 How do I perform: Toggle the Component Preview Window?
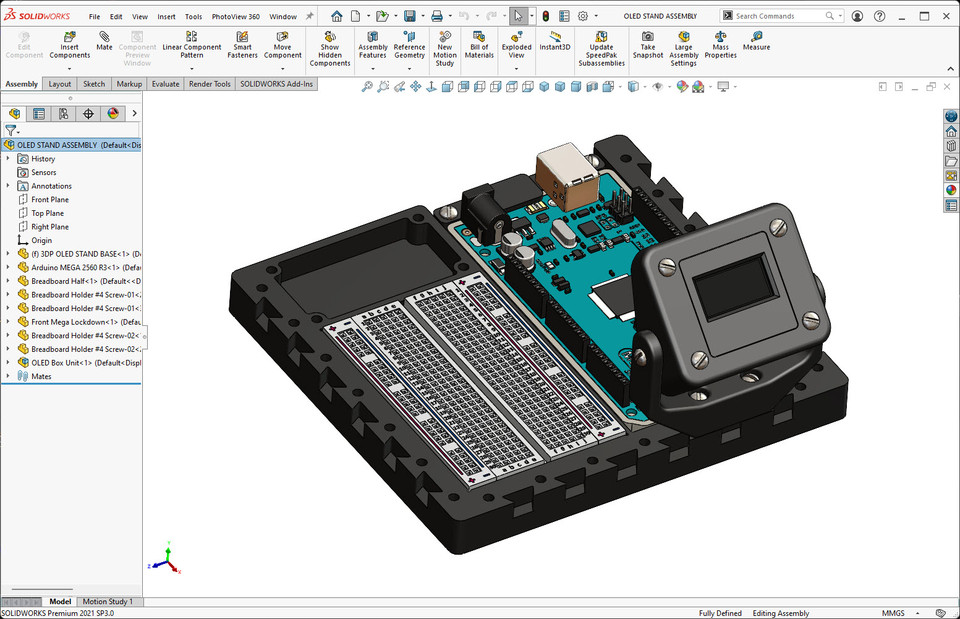point(137,47)
